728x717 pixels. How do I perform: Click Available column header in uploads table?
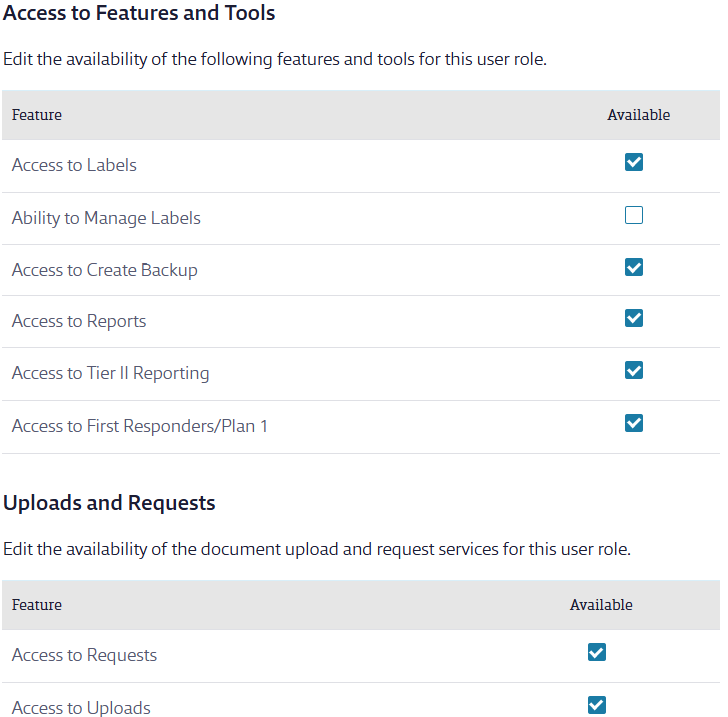[601, 605]
